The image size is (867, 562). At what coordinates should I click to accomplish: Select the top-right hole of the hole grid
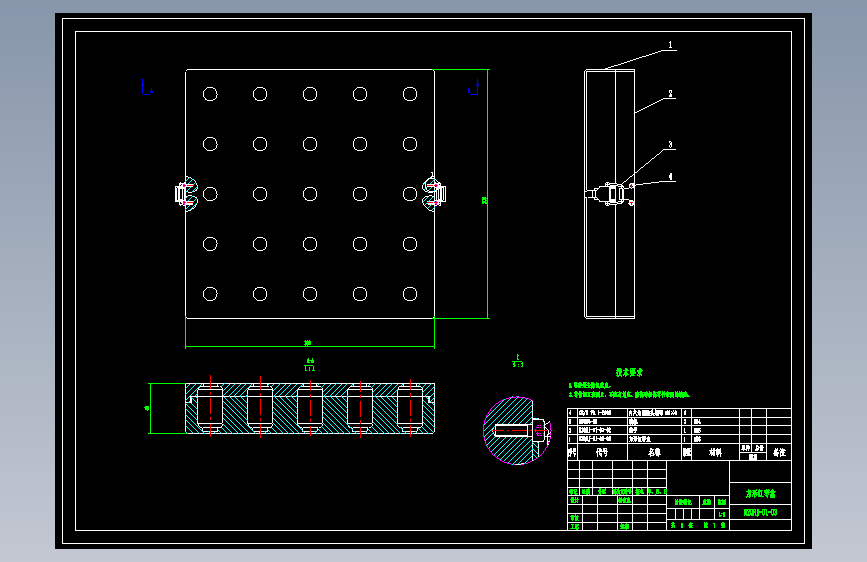click(x=410, y=94)
